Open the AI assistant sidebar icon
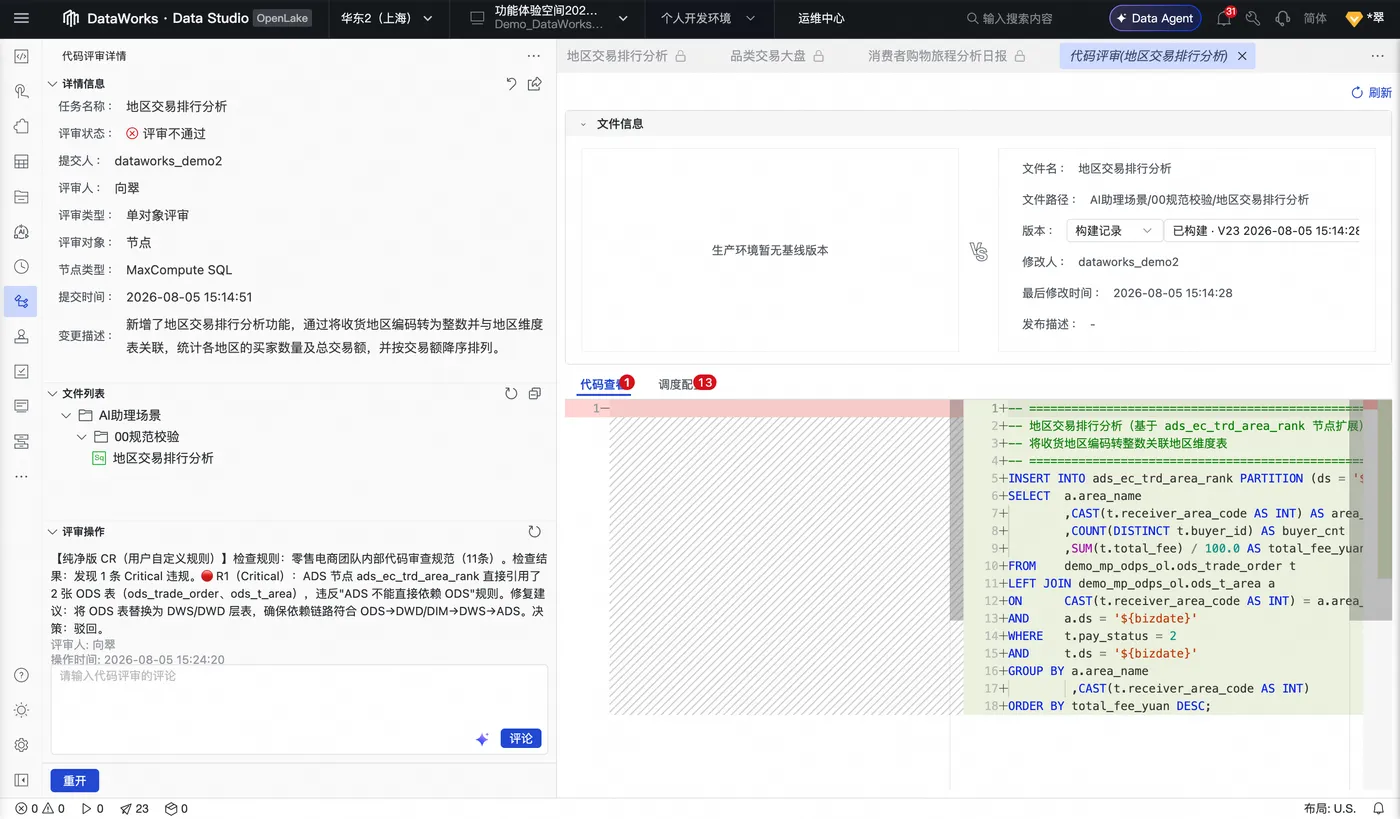 click(21, 232)
